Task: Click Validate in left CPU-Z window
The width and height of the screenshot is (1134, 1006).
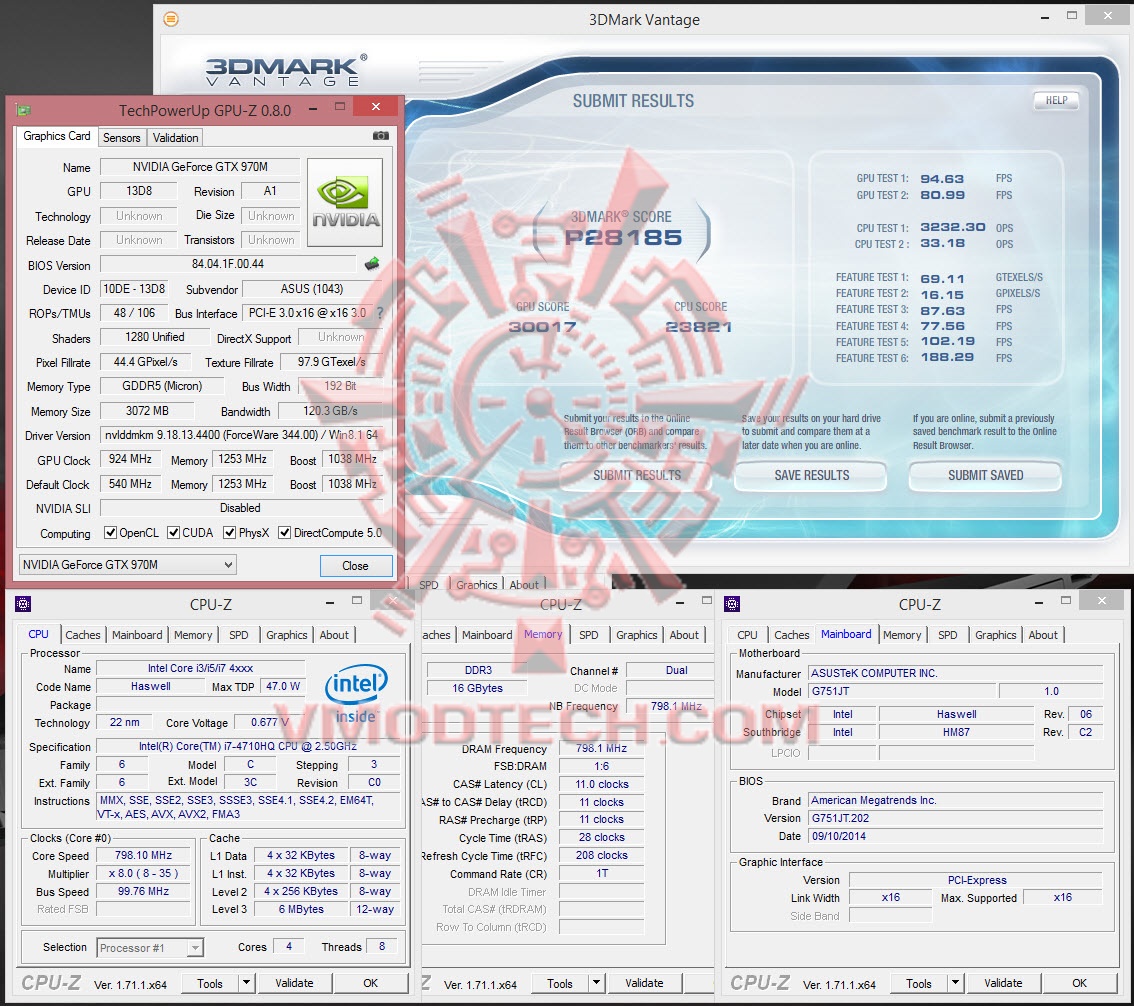Action: click(294, 983)
